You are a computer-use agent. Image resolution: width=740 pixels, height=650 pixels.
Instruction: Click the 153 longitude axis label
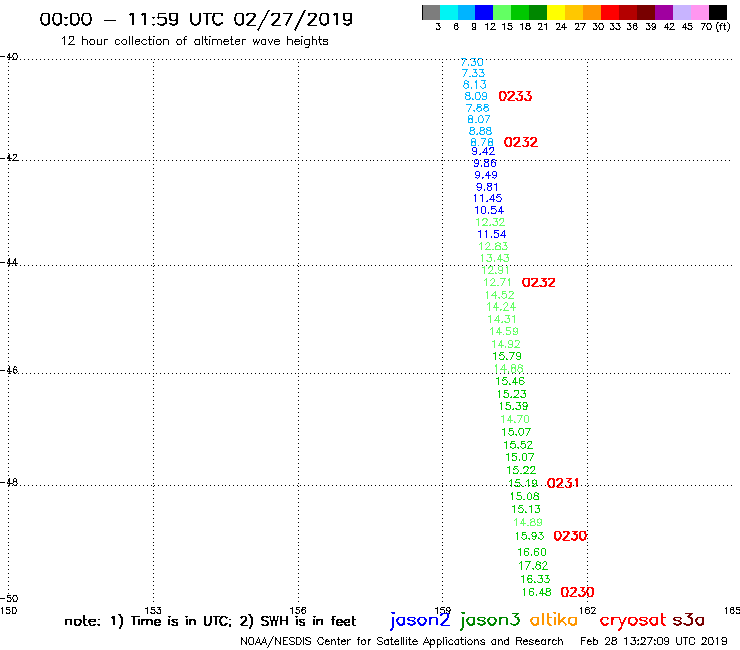point(153,610)
